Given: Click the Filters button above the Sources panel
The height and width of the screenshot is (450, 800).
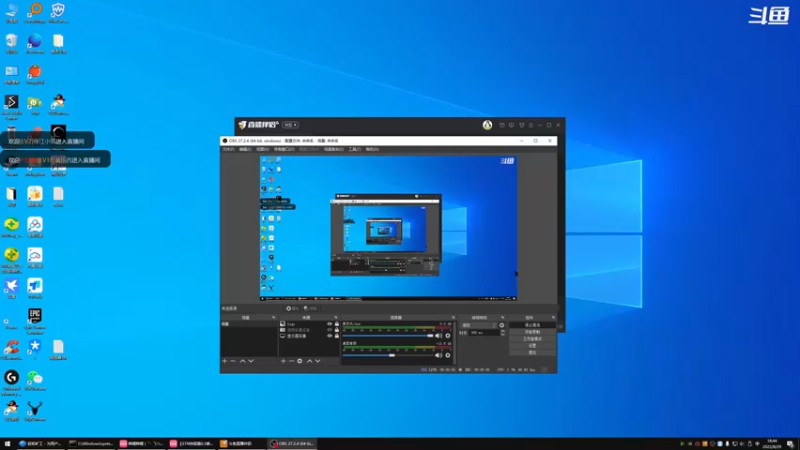Looking at the screenshot, I should [310, 308].
